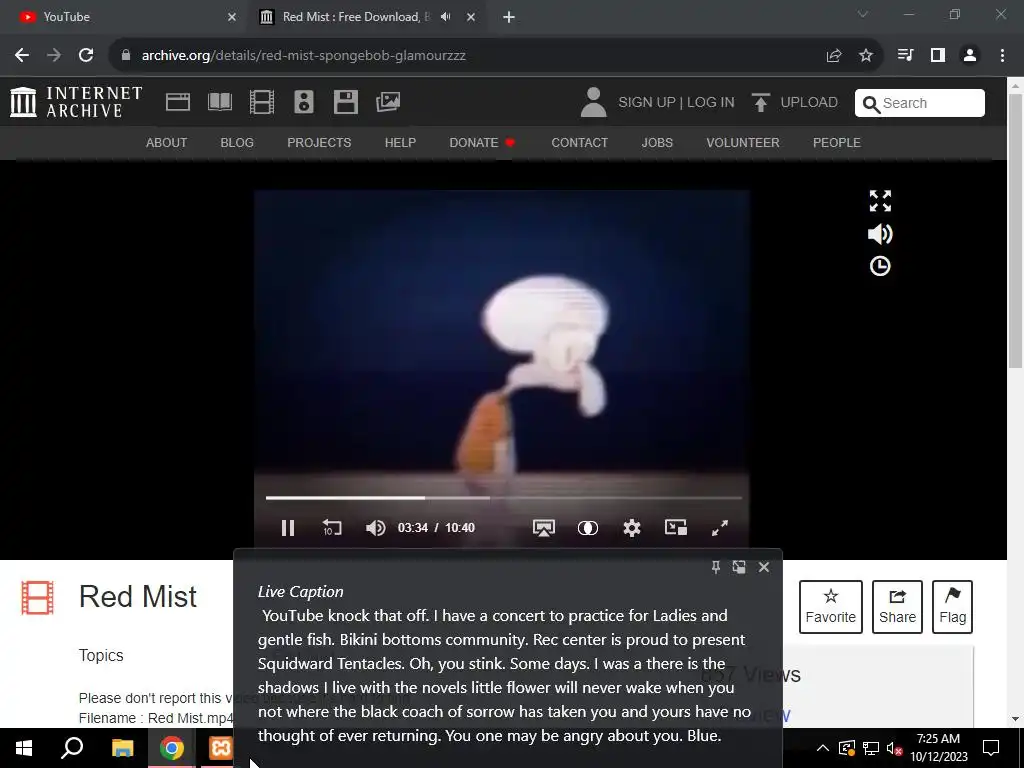Open the Software floppy-disk icon
The image size is (1024, 768).
[345, 103]
